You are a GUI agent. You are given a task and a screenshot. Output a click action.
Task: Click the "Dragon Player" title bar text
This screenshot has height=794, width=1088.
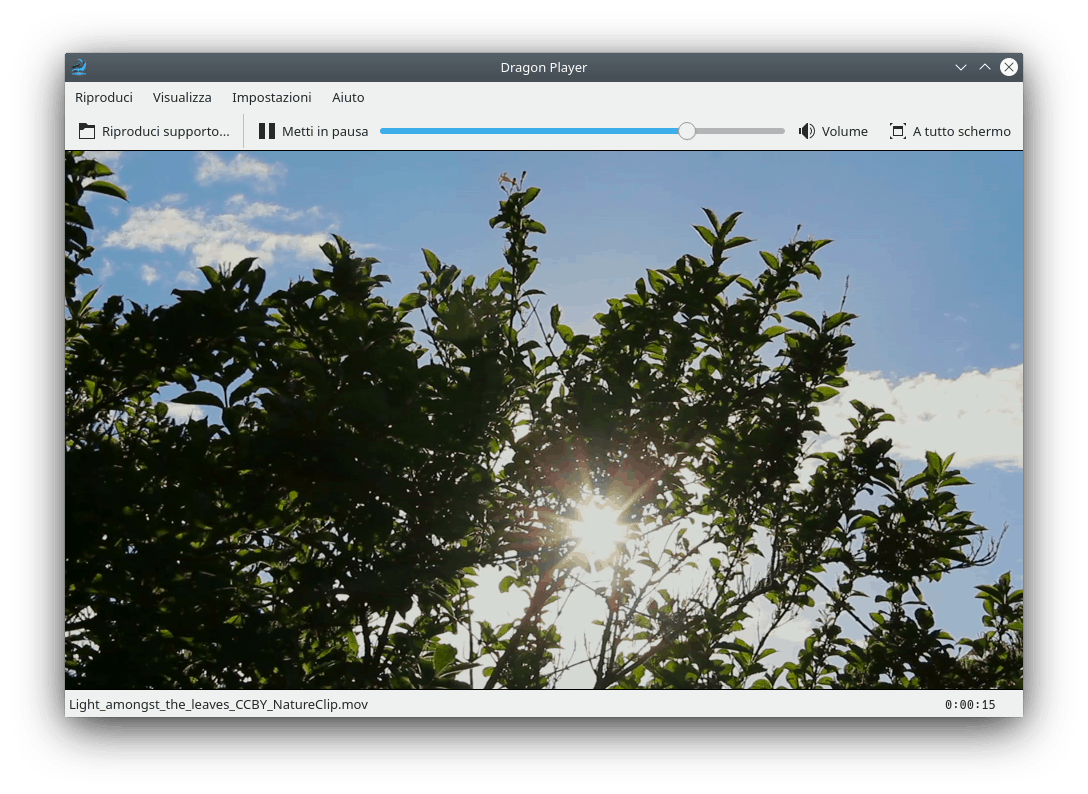coord(544,67)
